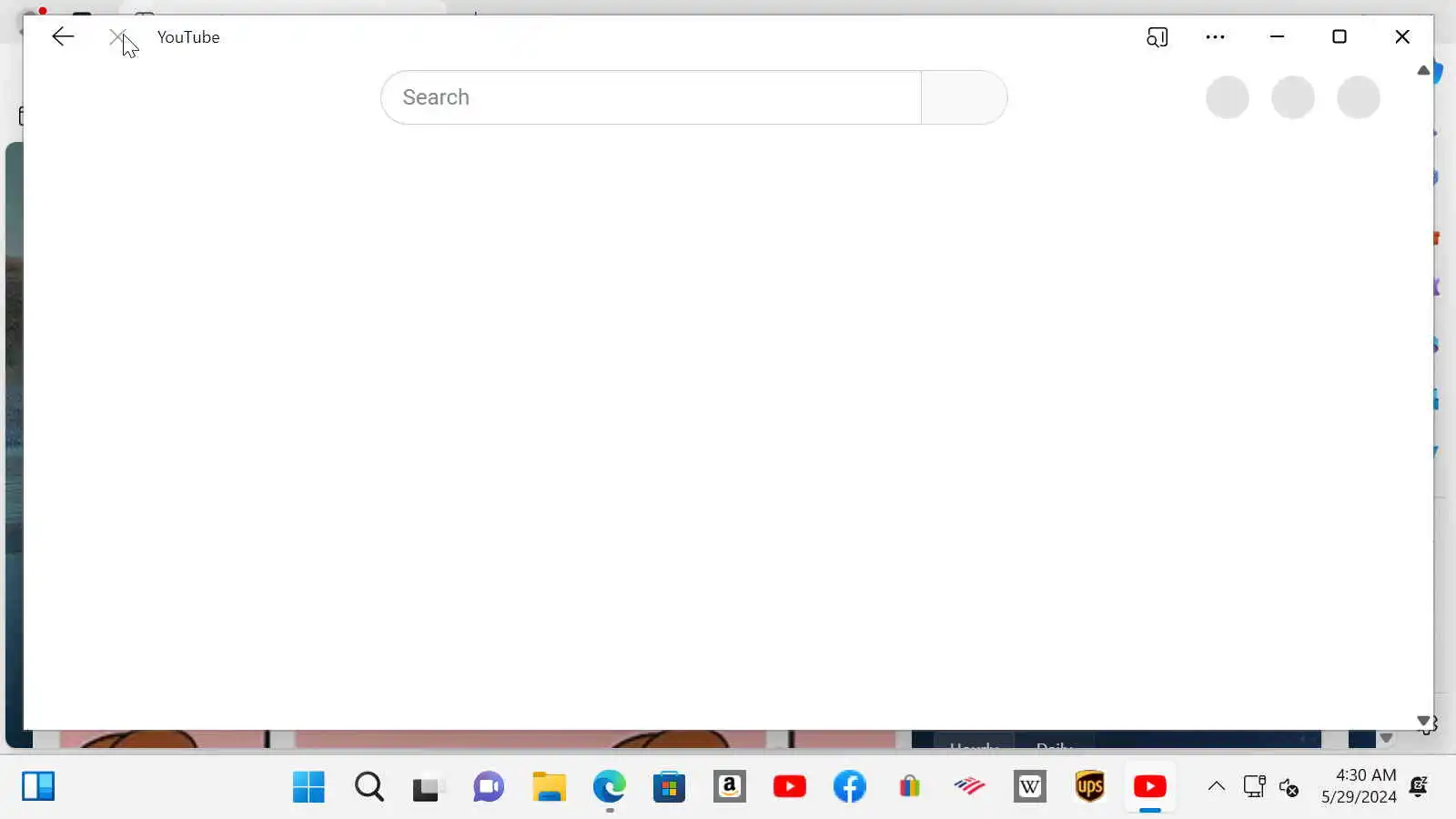The width and height of the screenshot is (1456, 819).
Task: Open Wikipedia from the taskbar
Action: click(x=1030, y=786)
